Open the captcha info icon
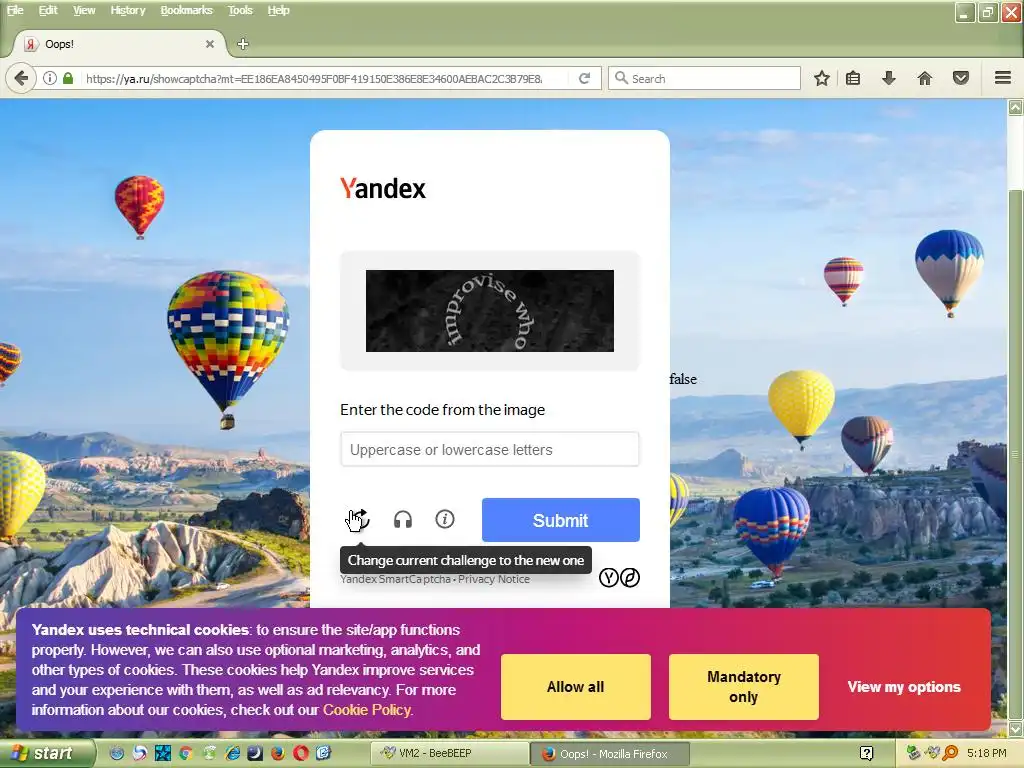The image size is (1024, 768). (445, 519)
